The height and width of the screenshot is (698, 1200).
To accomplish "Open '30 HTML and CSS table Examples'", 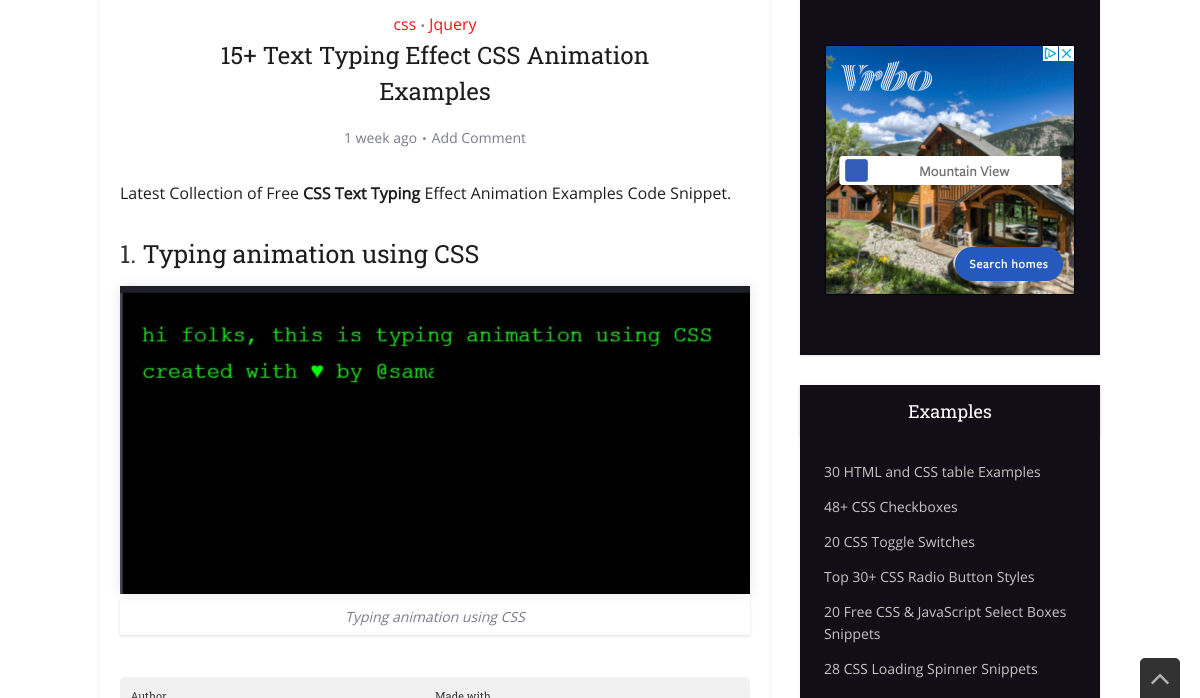I will coord(932,472).
